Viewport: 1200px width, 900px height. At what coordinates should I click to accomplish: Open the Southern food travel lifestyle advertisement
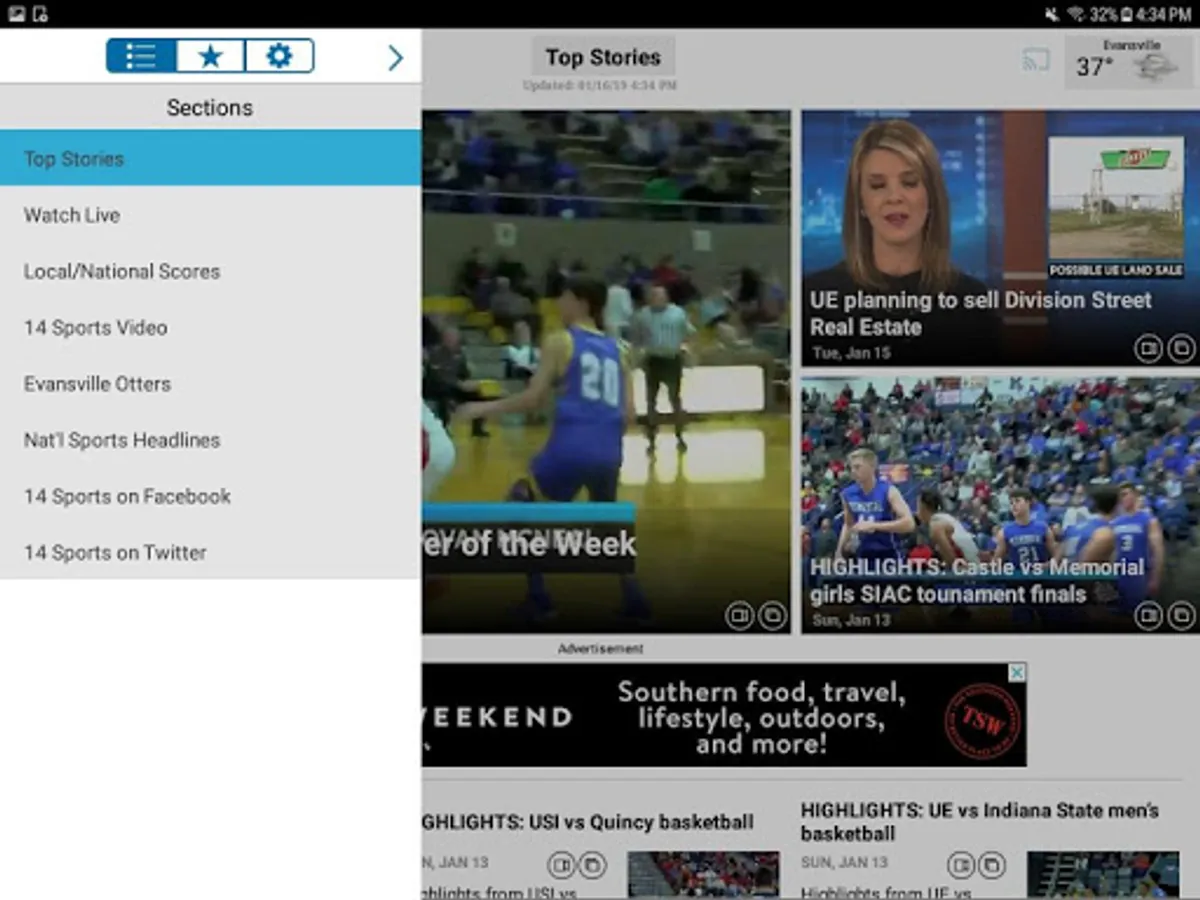point(724,715)
